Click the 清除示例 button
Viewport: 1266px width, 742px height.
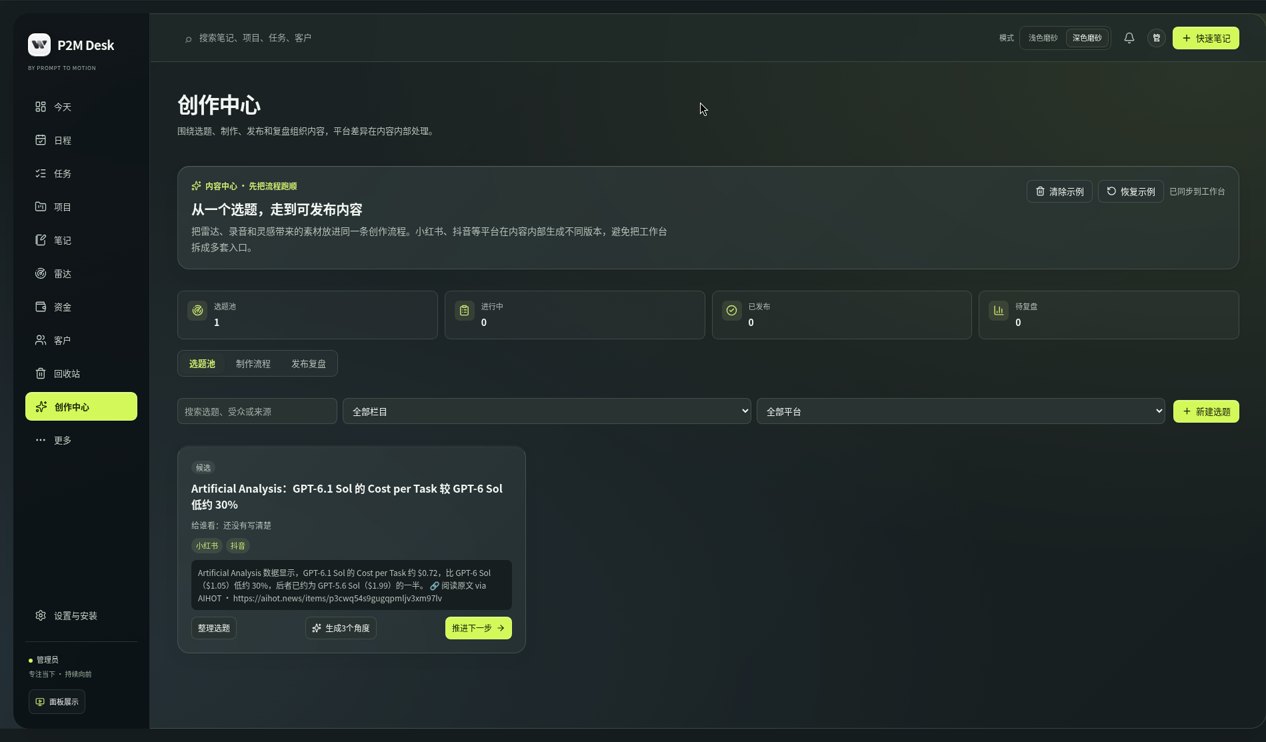point(1059,191)
